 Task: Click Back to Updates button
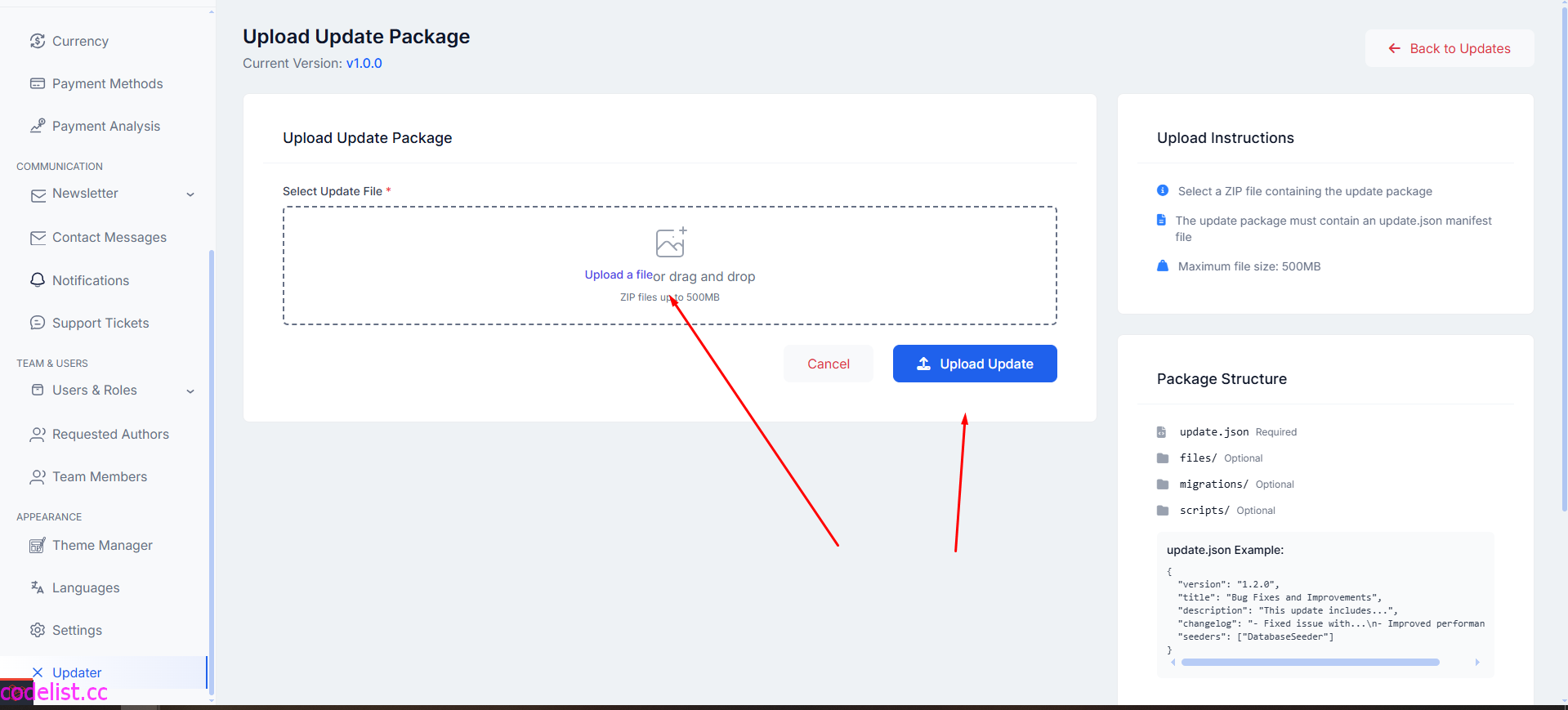click(x=1450, y=48)
